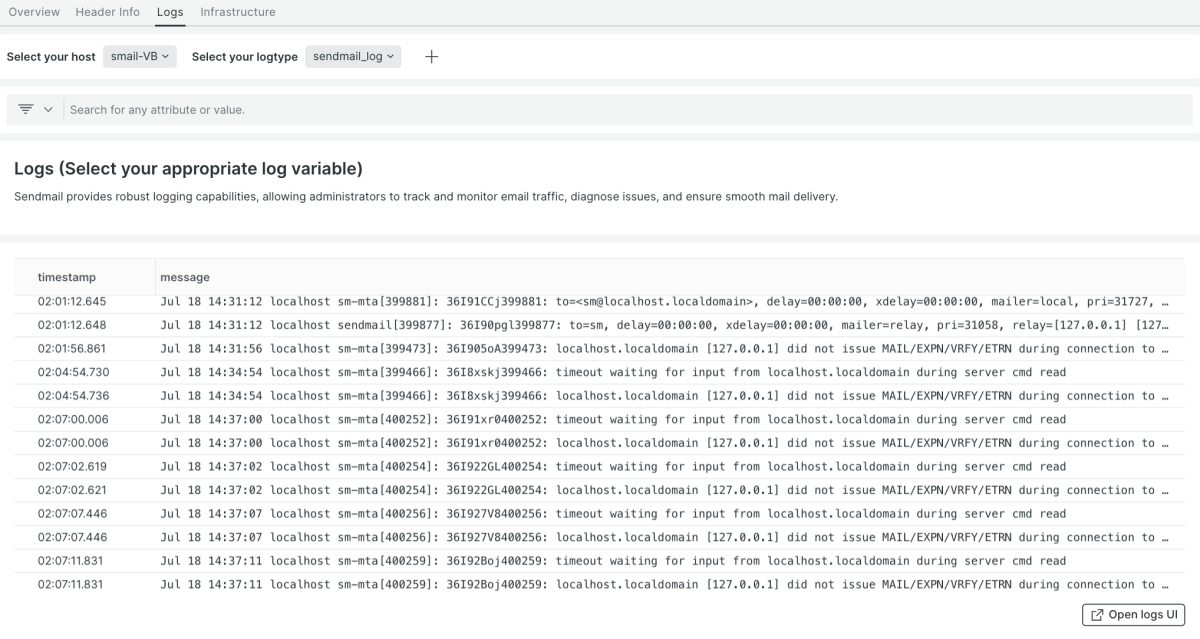Expand the filter chevron beside search
The image size is (1200, 639).
coord(48,109)
